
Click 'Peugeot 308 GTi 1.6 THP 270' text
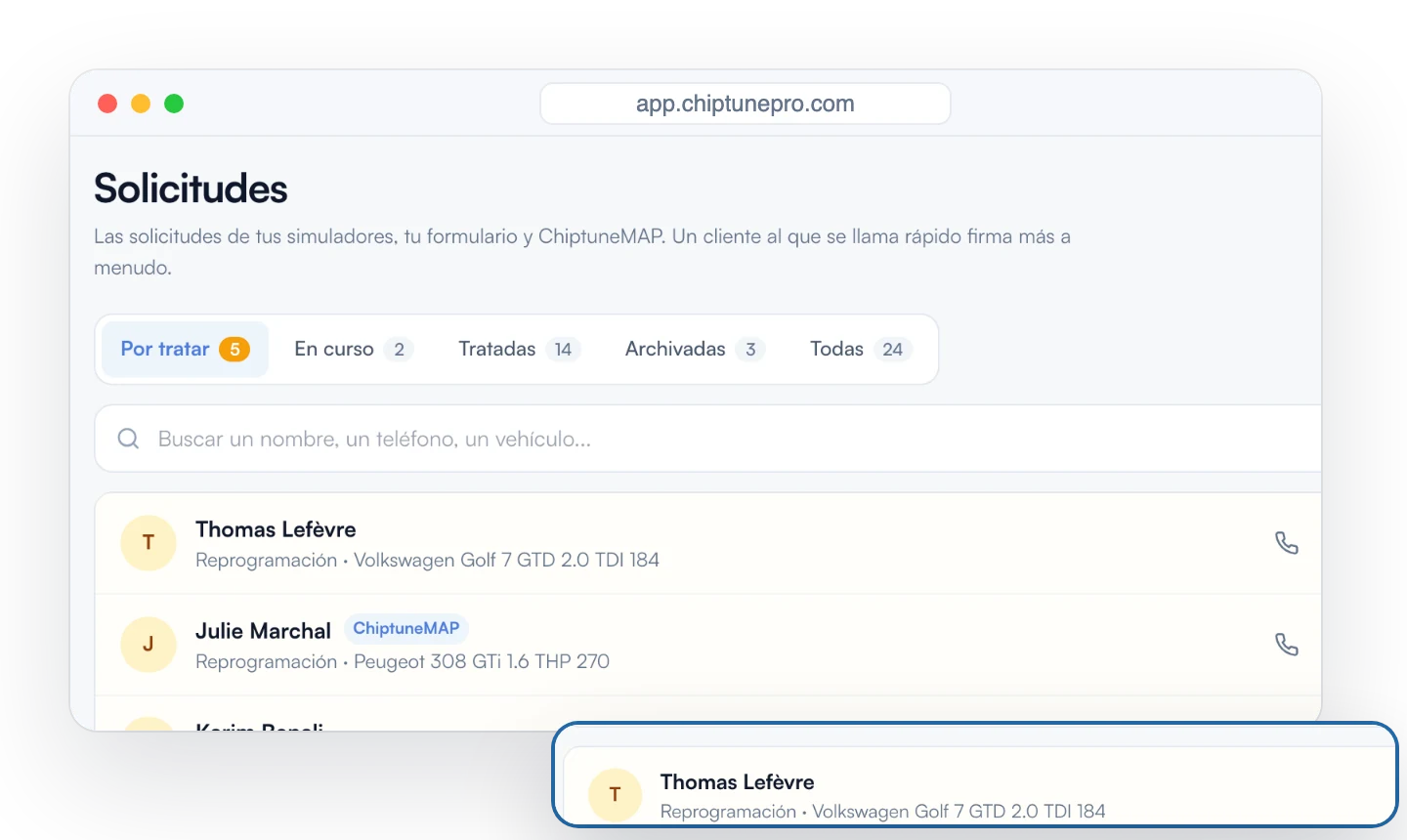click(482, 661)
